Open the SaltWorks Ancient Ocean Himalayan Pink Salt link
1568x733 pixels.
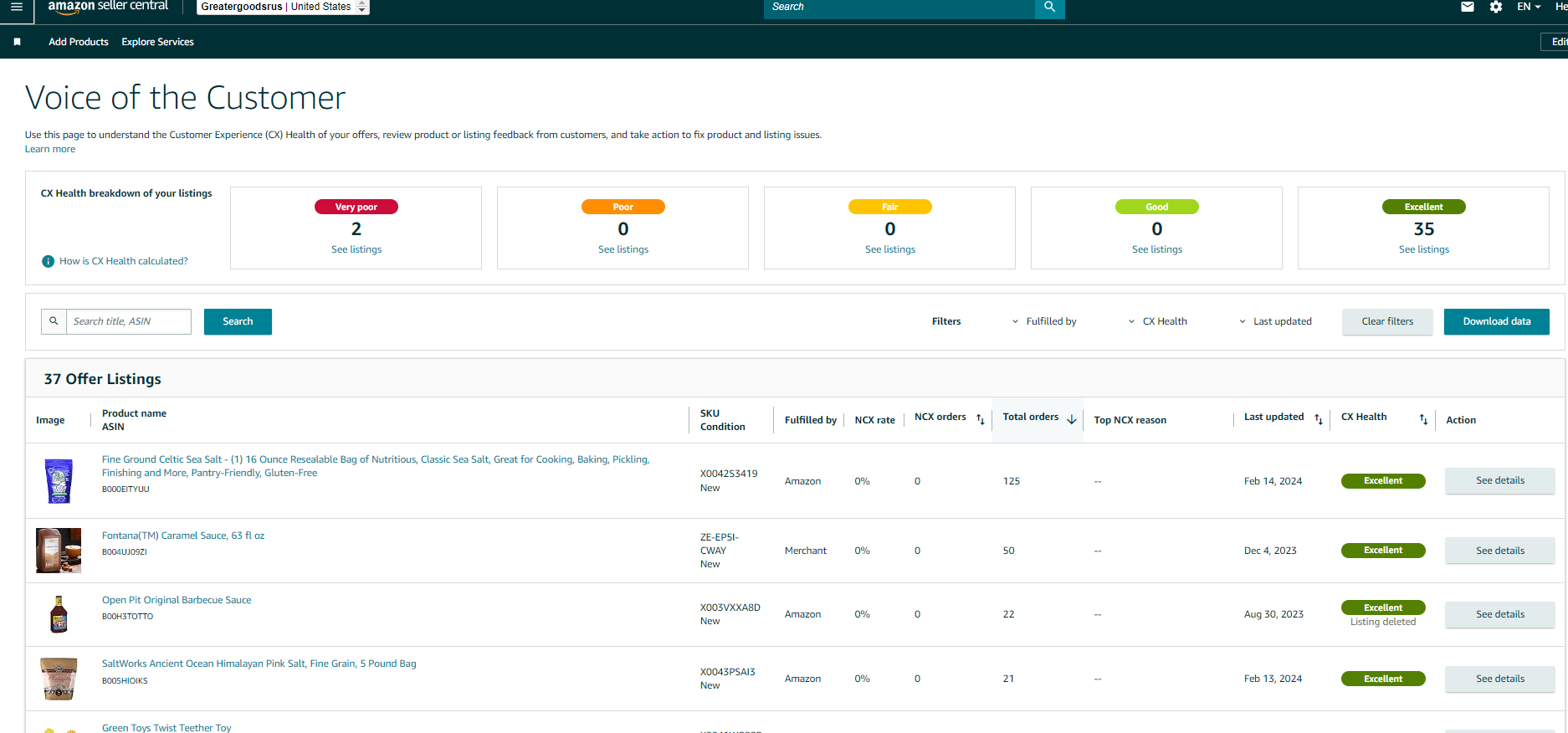(259, 664)
